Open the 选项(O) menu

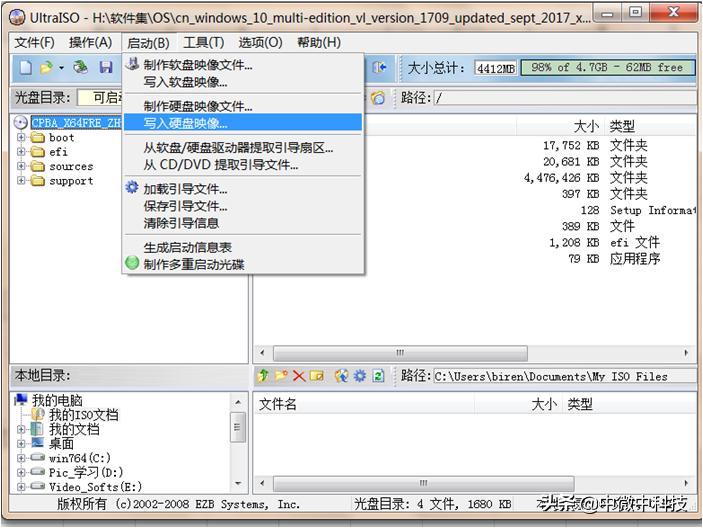[260, 43]
